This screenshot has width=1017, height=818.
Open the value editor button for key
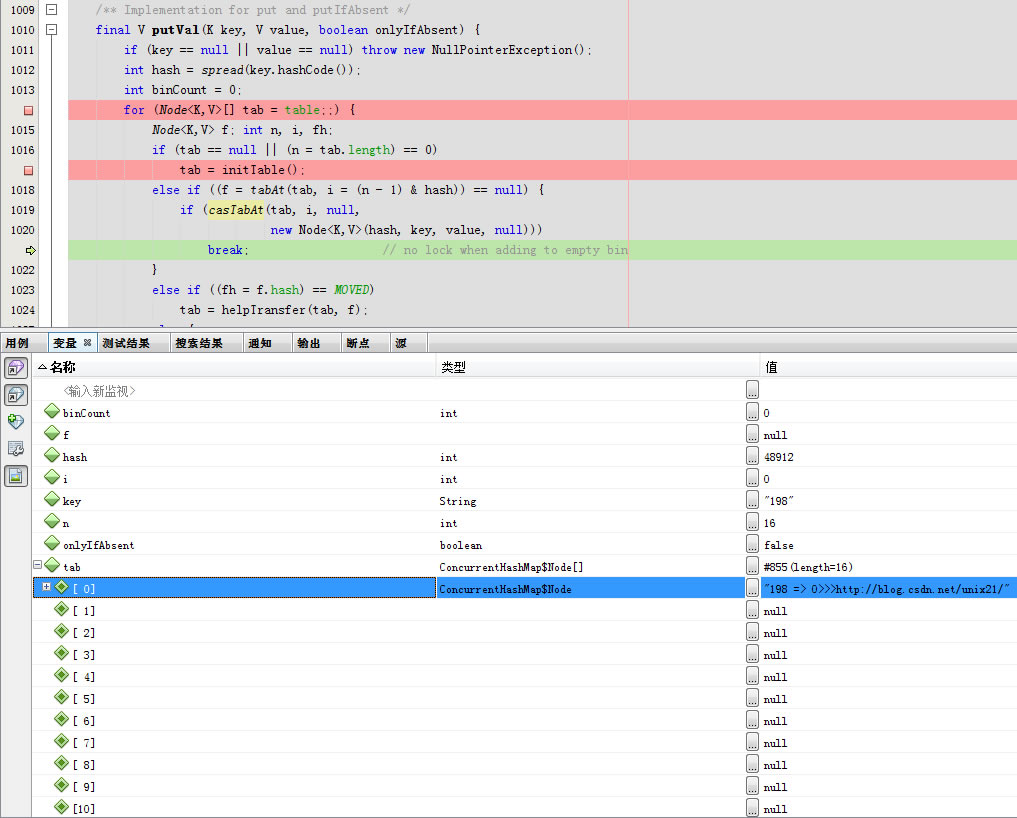pyautogui.click(x=752, y=500)
